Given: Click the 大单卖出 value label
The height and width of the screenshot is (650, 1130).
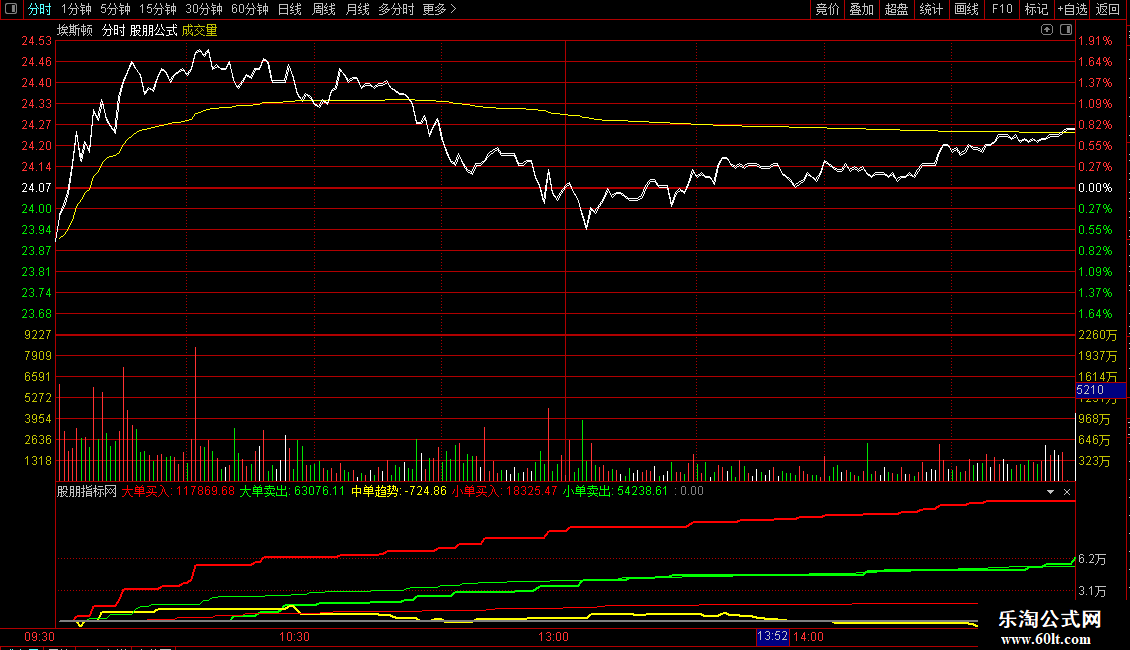Looking at the screenshot, I should pyautogui.click(x=292, y=491).
